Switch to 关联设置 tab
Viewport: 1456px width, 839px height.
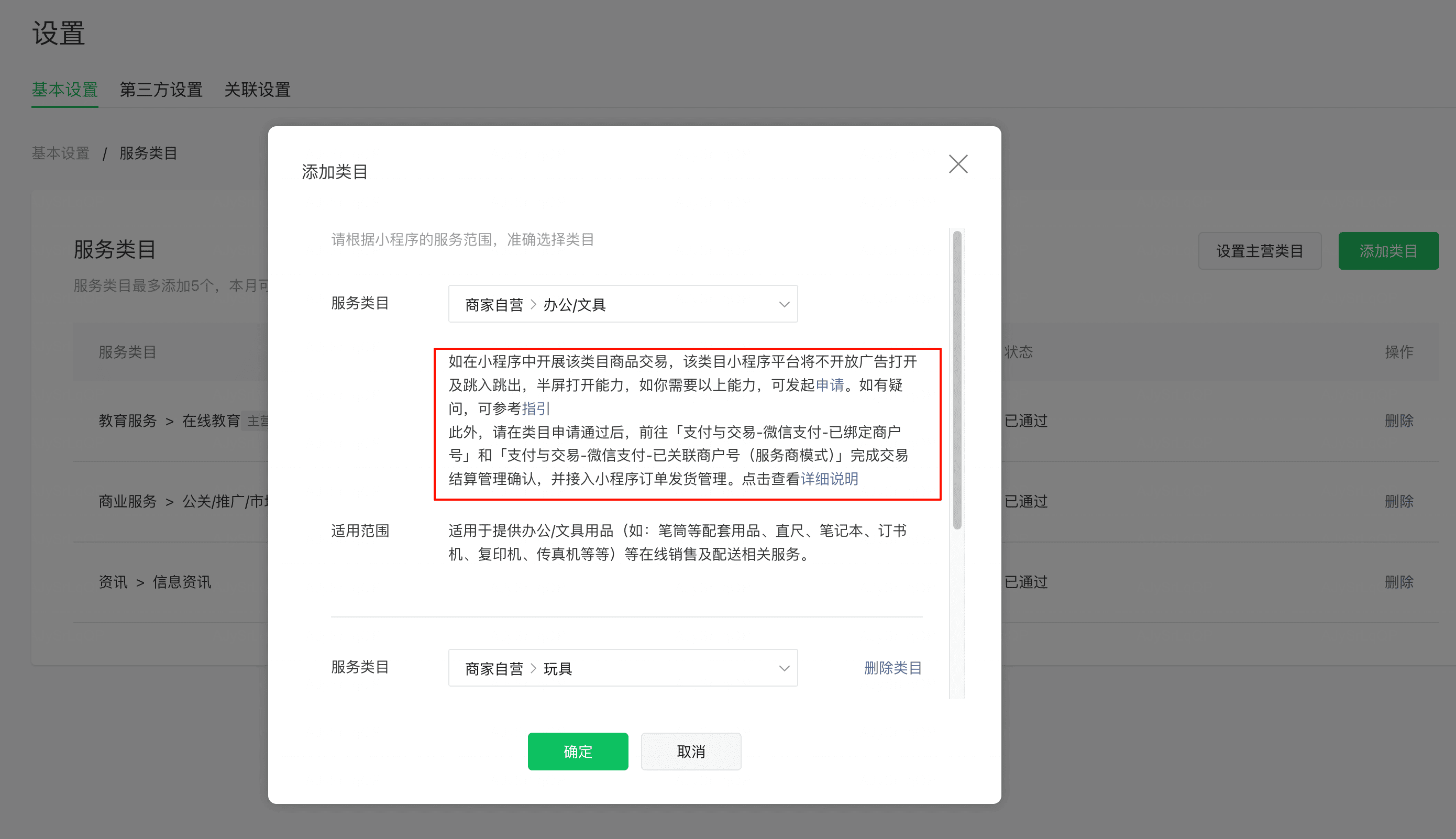[257, 90]
